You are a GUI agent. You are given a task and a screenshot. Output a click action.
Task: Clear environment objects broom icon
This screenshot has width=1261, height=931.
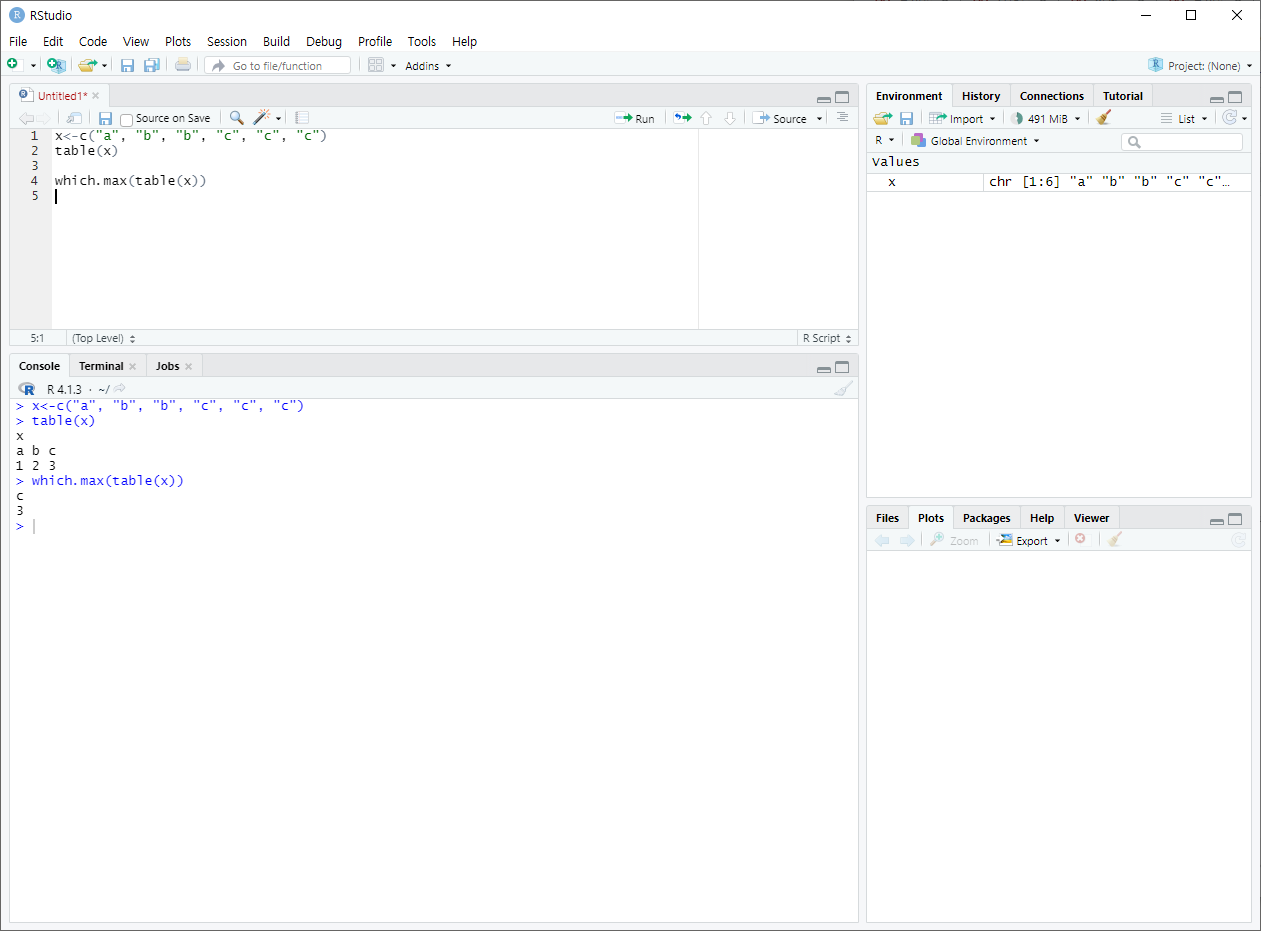pos(1104,118)
